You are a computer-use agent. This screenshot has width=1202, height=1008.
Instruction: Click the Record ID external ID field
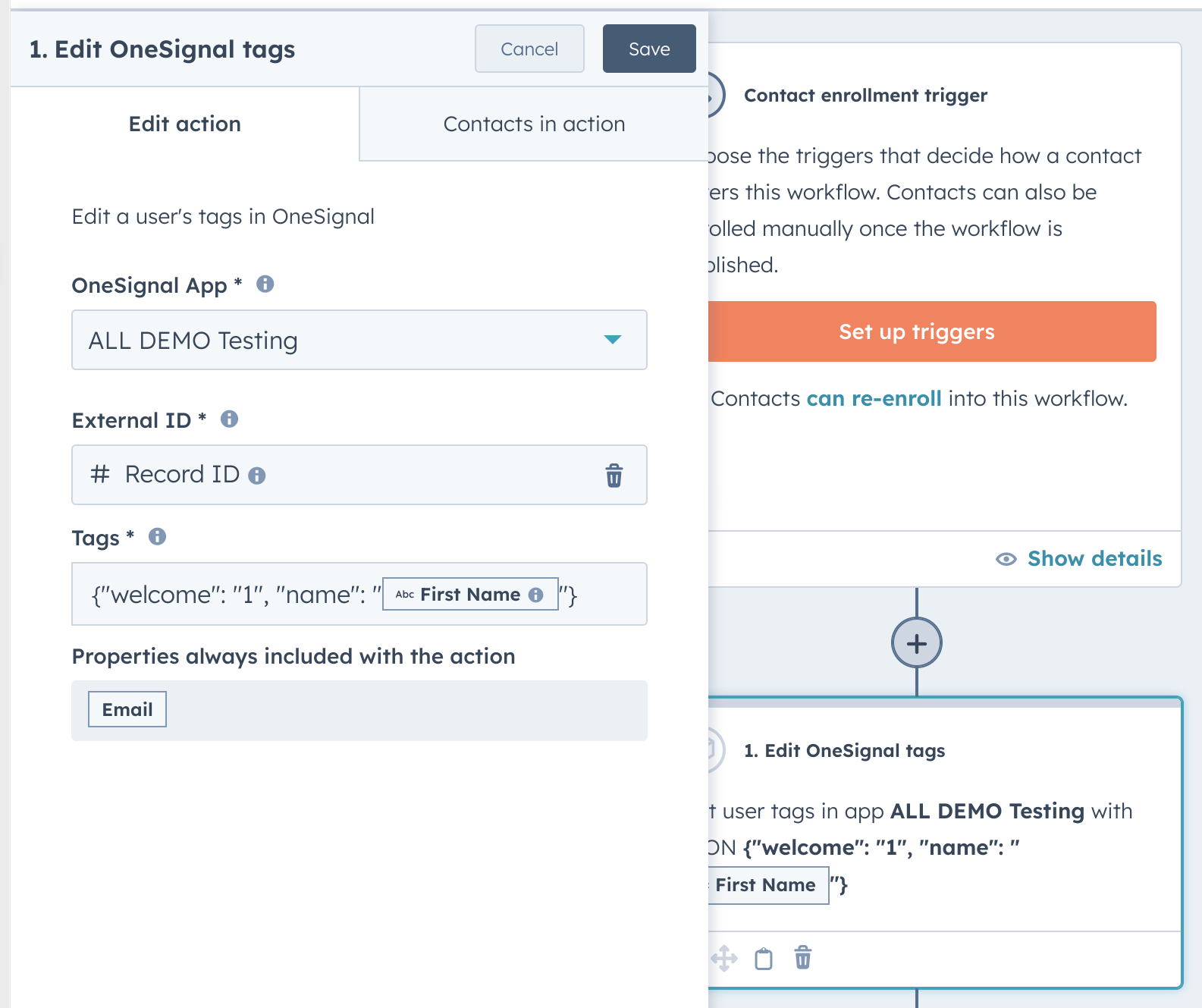359,475
